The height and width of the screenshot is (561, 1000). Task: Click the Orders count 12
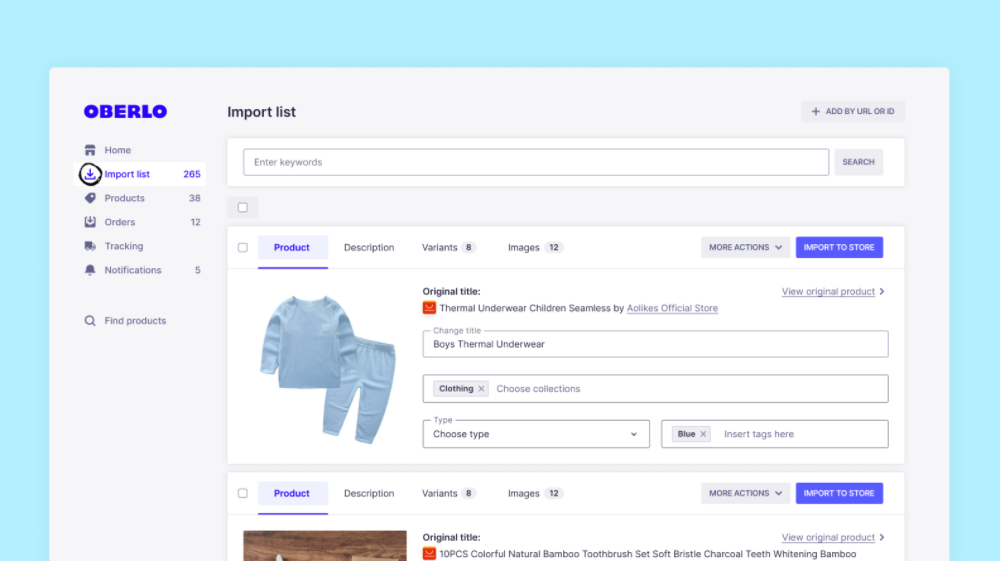[x=195, y=222]
